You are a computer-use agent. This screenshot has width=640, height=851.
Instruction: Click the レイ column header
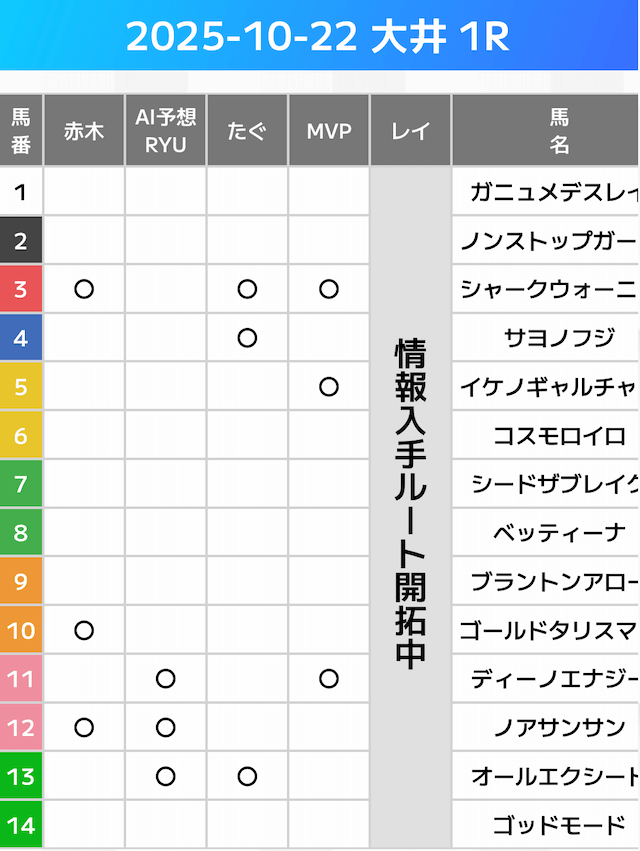pyautogui.click(x=410, y=131)
